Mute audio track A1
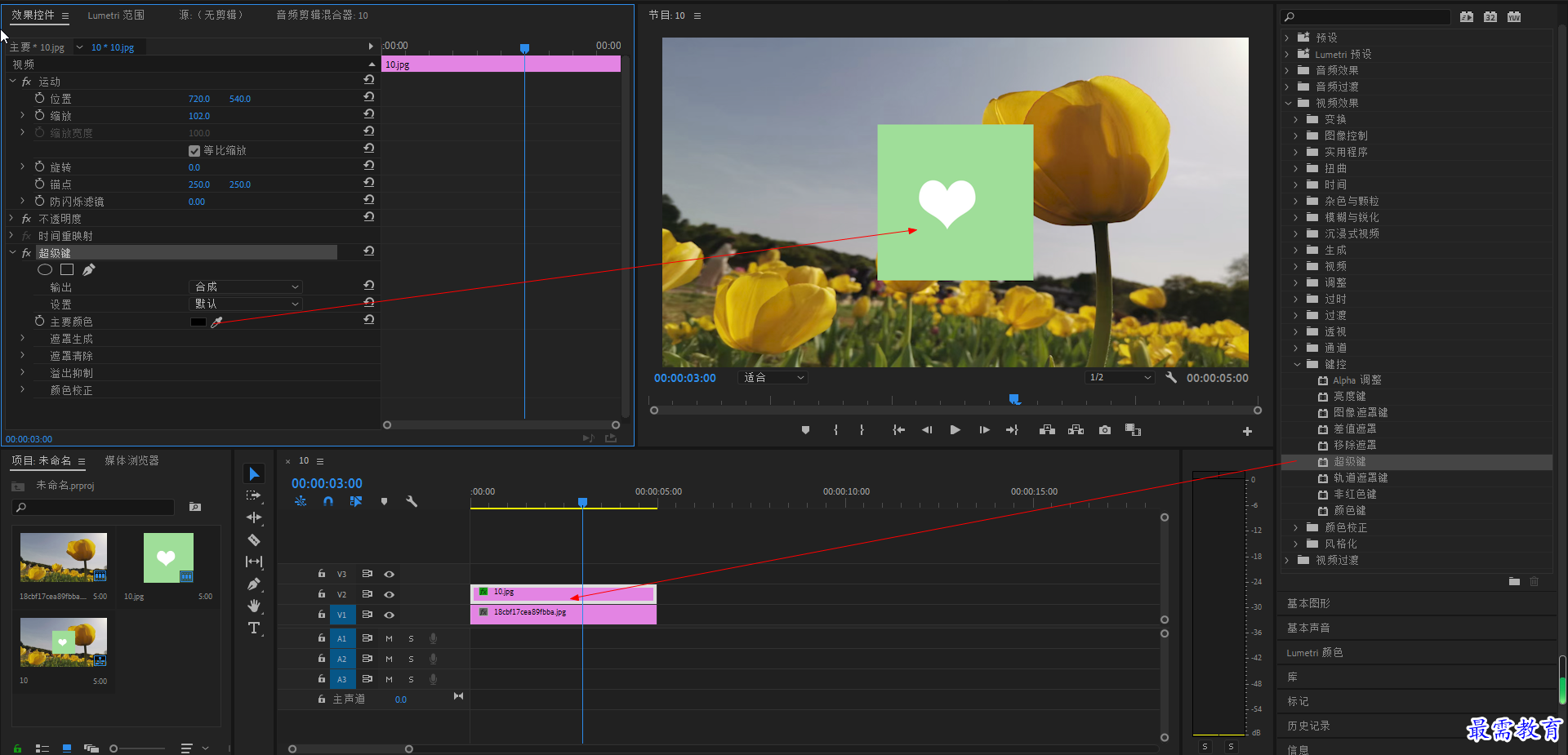 tap(389, 638)
